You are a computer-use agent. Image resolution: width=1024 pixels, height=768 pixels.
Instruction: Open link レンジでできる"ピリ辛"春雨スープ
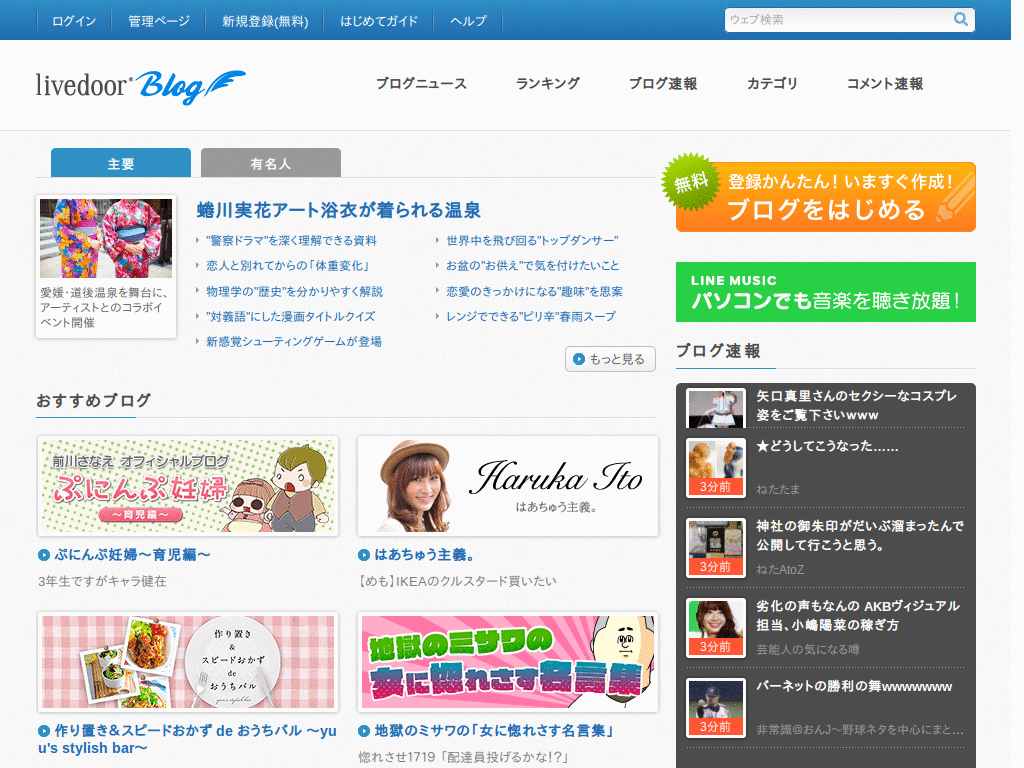point(531,317)
